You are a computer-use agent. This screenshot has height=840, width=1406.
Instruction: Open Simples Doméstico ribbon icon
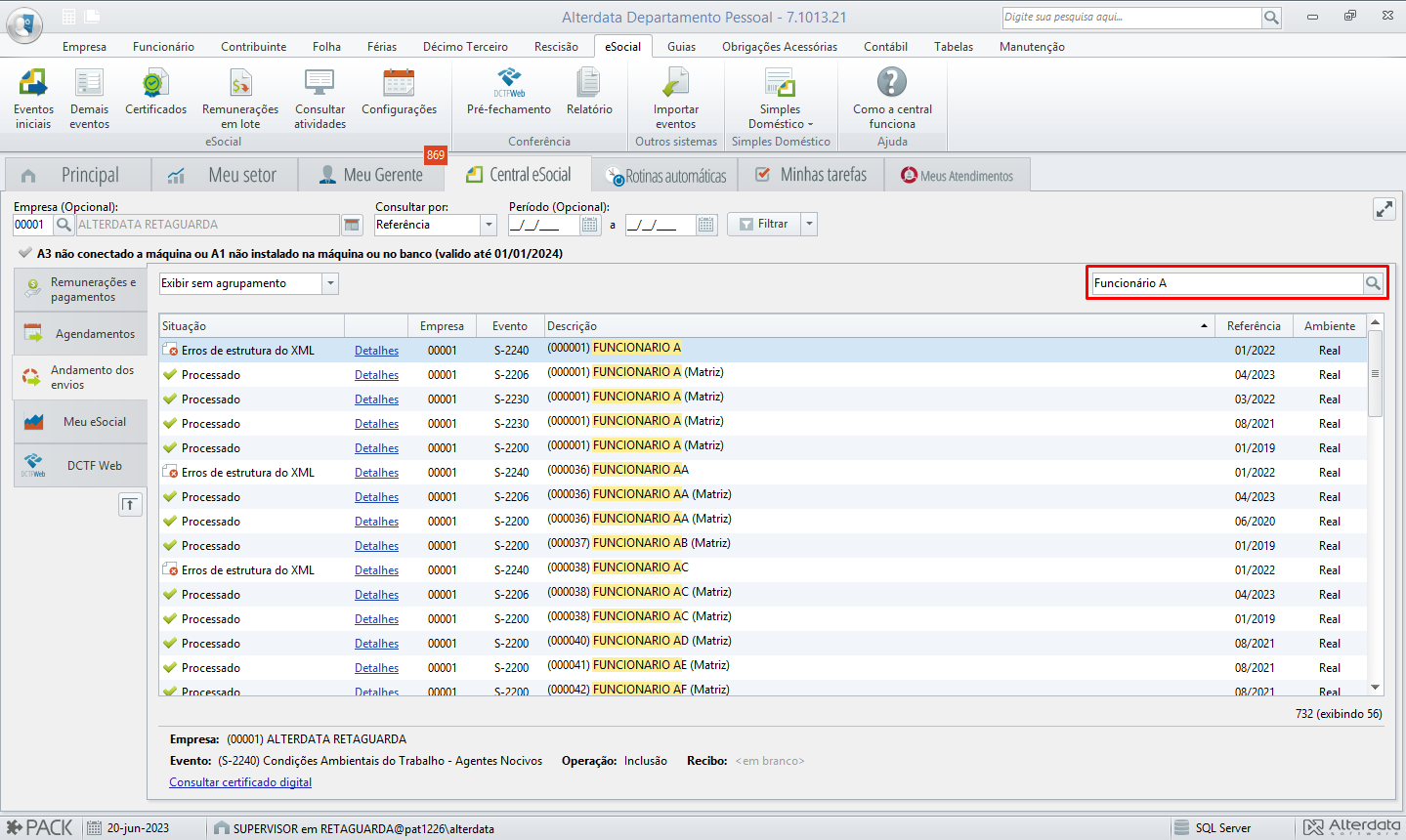780,98
